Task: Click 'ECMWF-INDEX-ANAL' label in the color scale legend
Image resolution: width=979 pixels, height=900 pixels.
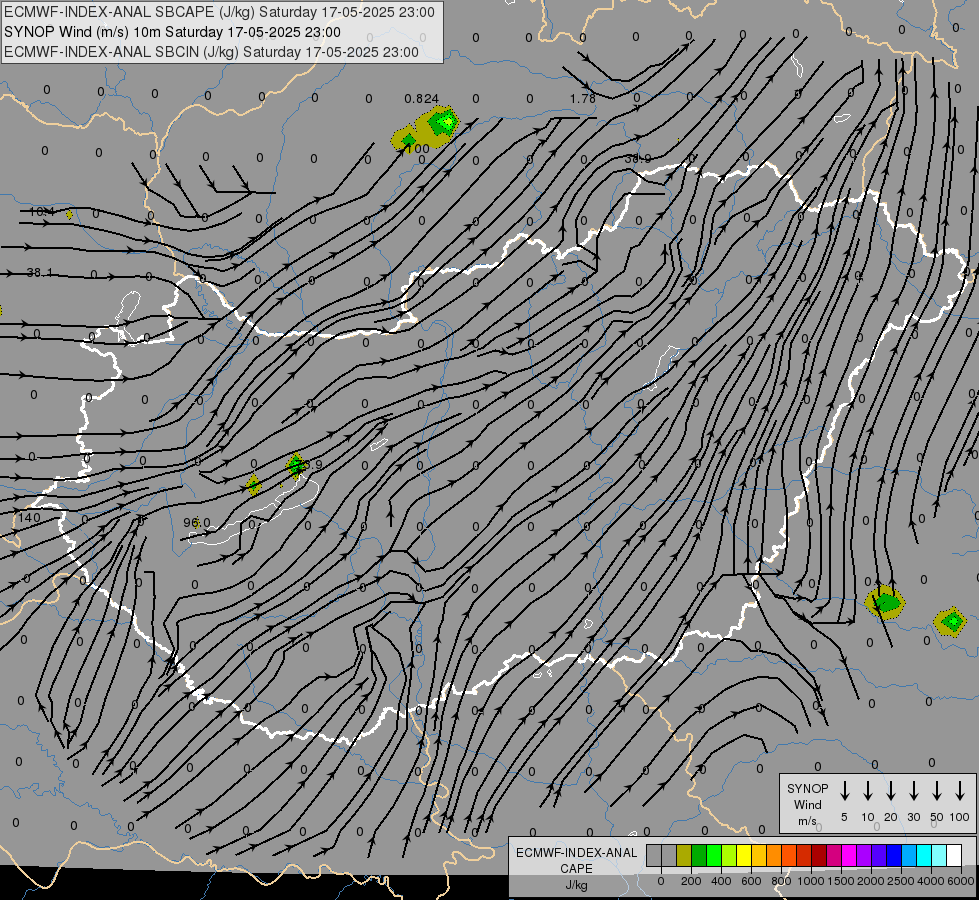Action: tap(576, 853)
